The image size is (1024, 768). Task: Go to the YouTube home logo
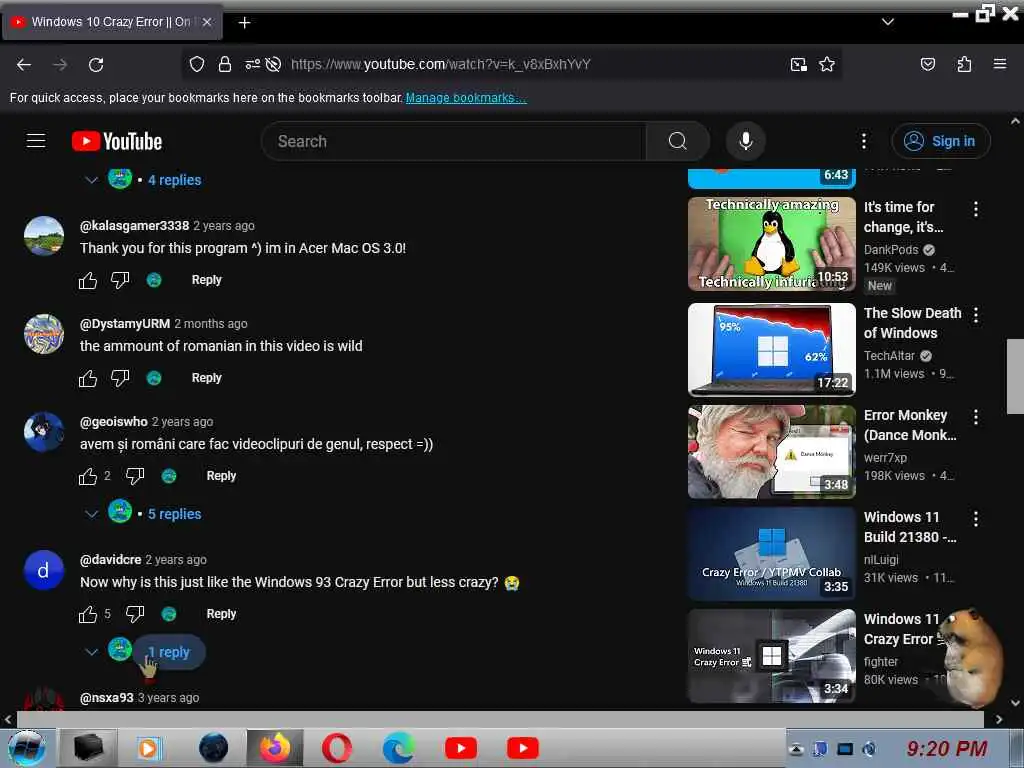(x=117, y=141)
